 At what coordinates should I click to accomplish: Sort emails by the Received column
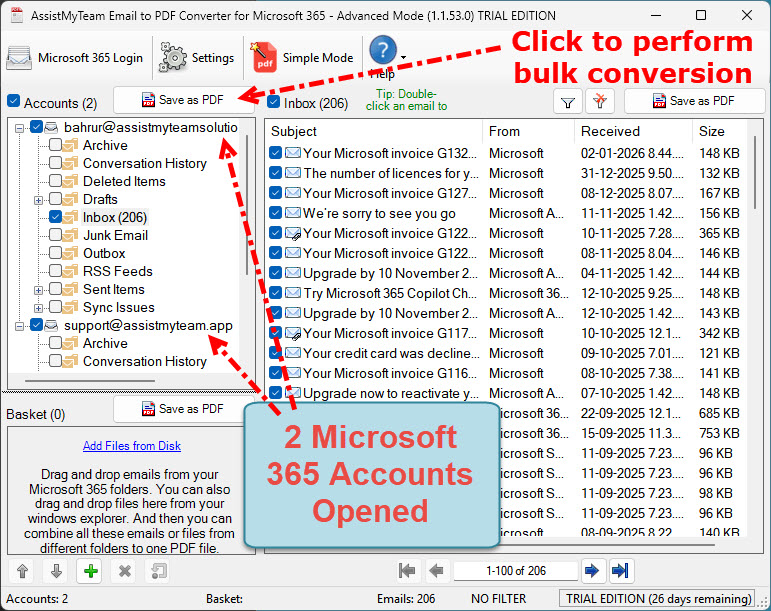click(632, 131)
